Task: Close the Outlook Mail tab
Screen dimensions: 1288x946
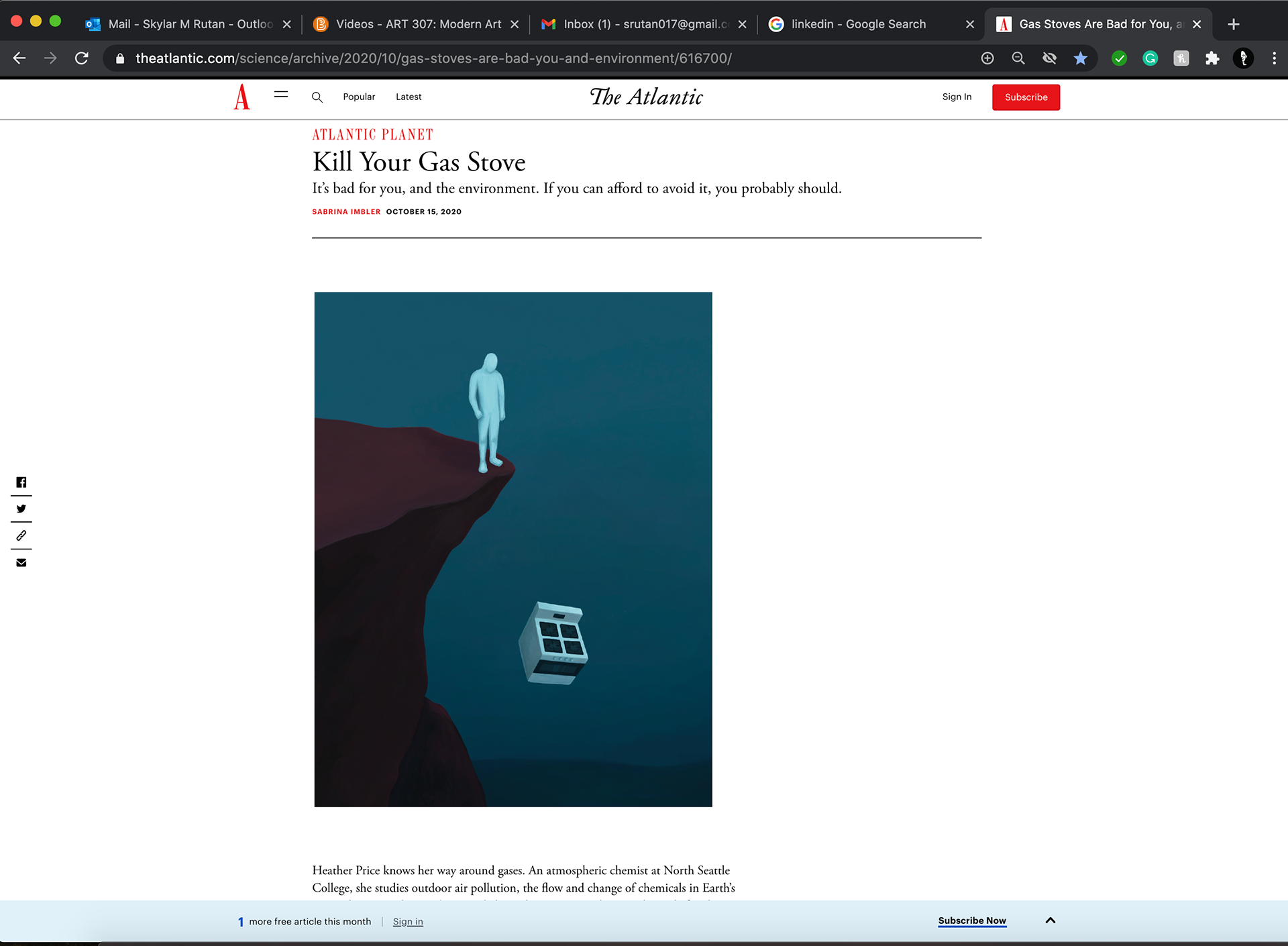Action: point(287,24)
